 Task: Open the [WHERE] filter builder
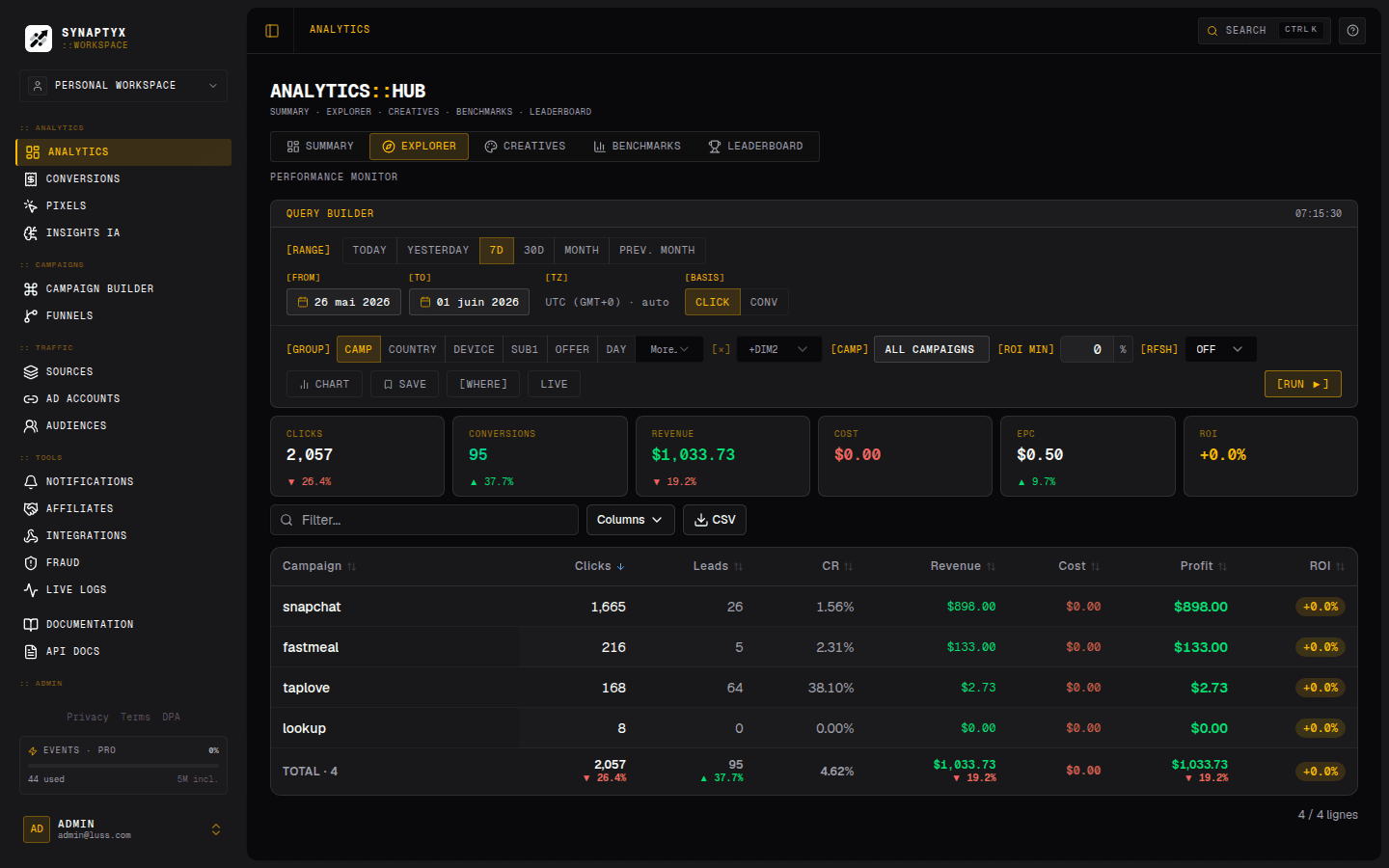pos(483,384)
